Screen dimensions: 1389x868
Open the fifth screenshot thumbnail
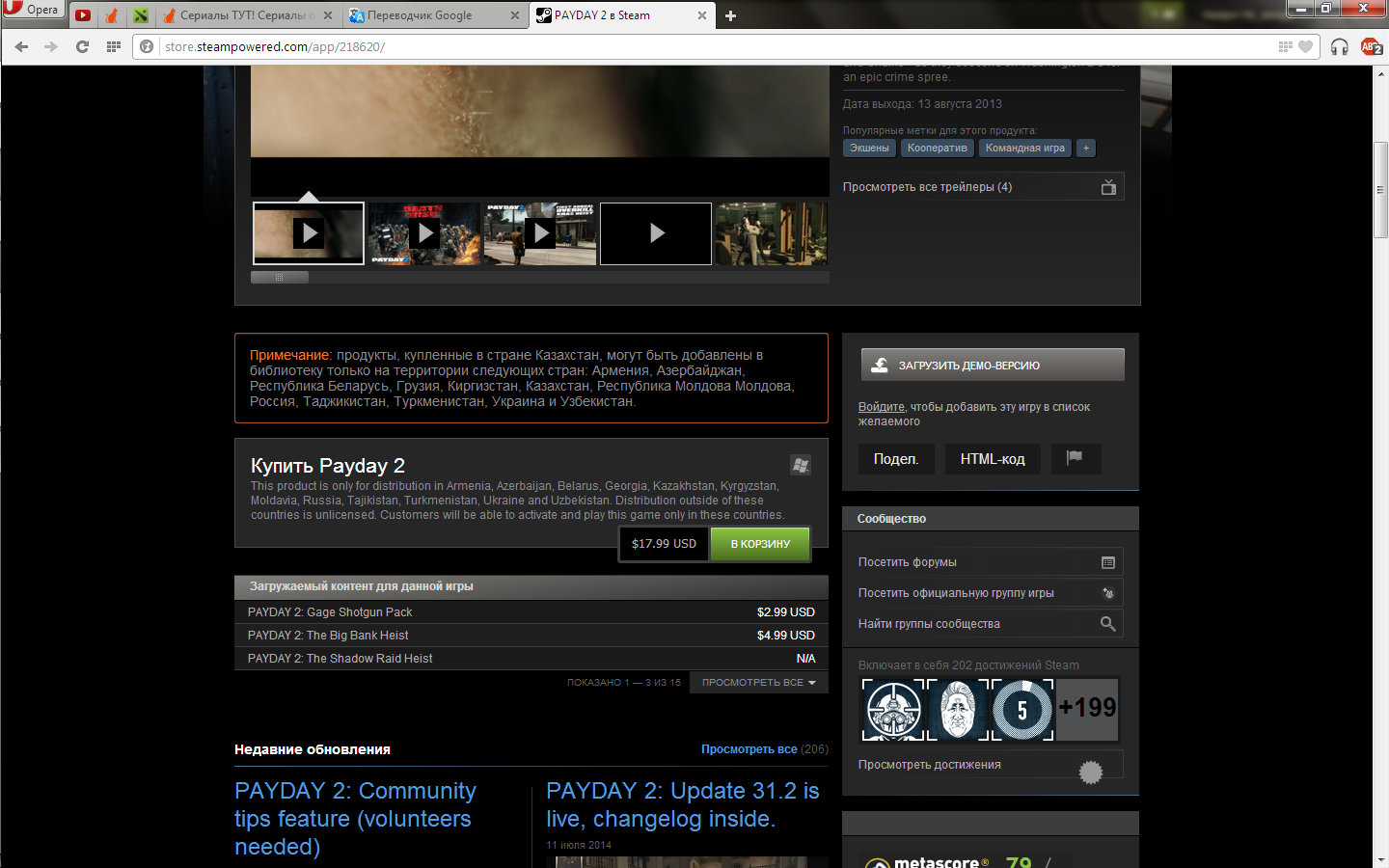point(772,233)
